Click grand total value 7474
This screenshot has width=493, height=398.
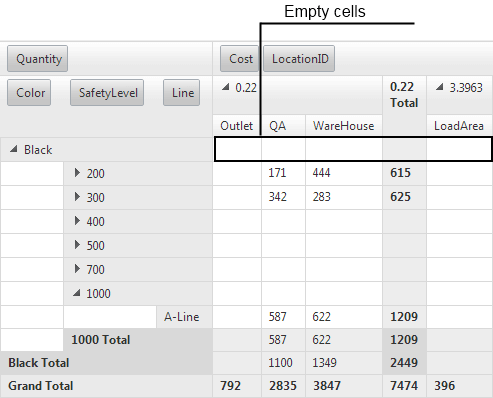[404, 386]
